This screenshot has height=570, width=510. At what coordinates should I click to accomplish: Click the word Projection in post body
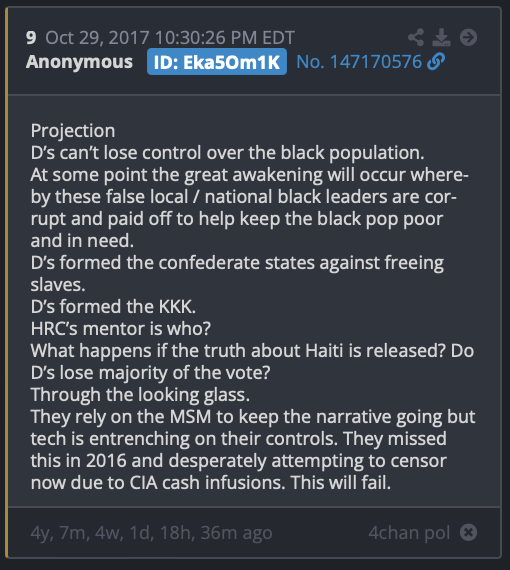click(73, 131)
